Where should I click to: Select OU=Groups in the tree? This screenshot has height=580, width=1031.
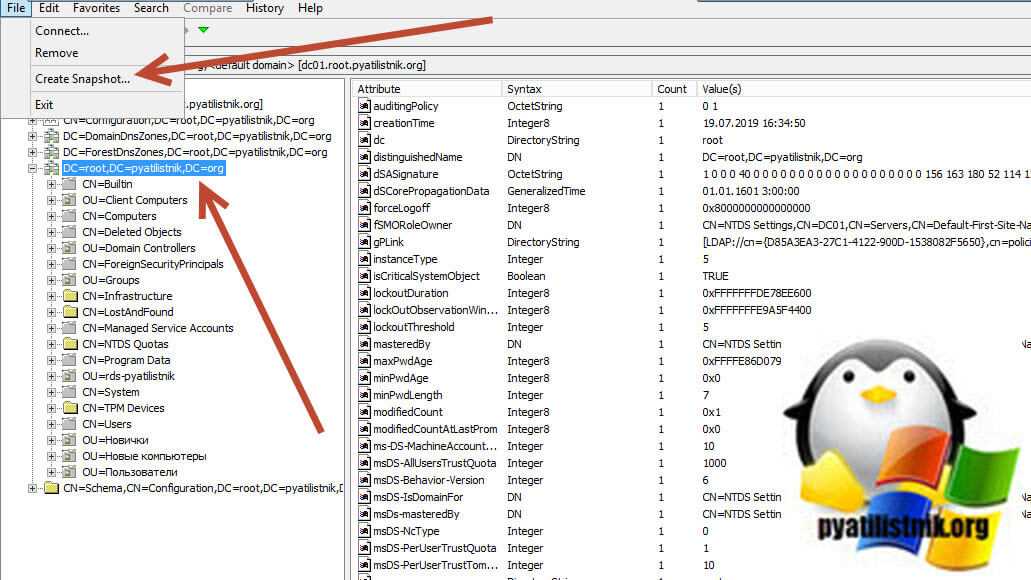(110, 280)
